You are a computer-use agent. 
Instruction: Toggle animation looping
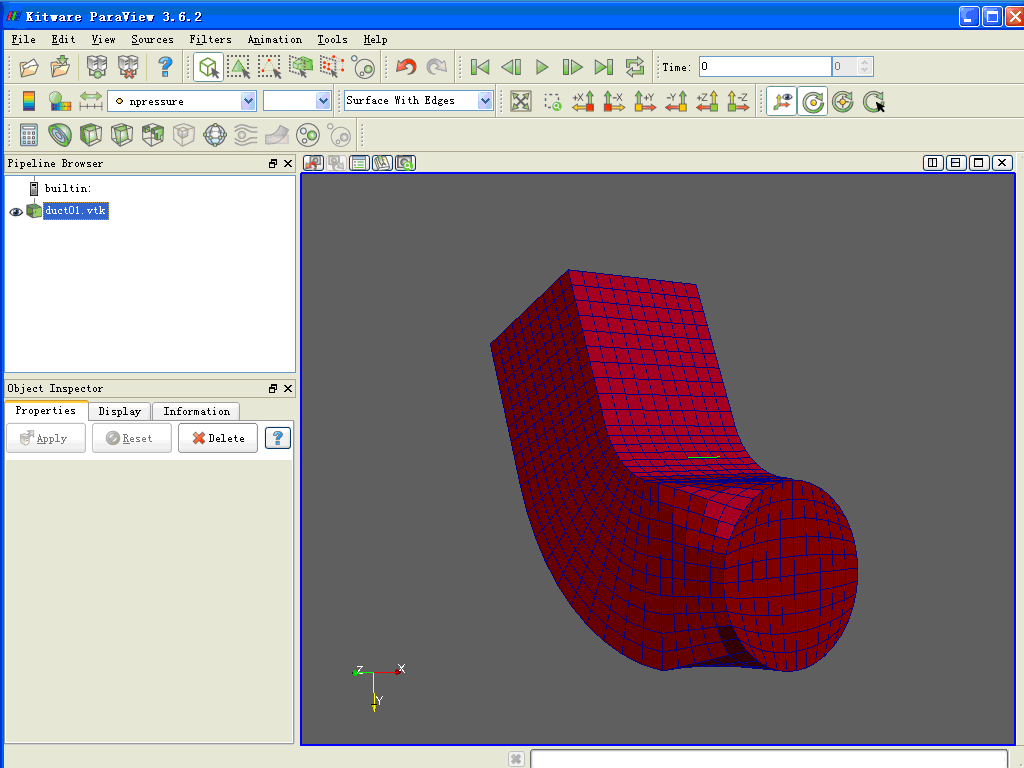(x=635, y=66)
